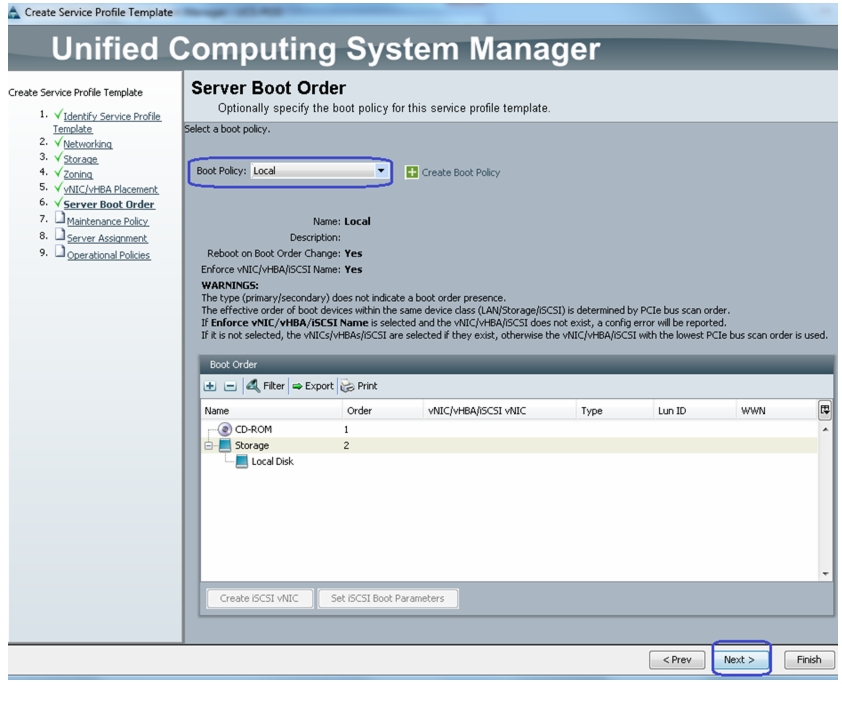
Task: Click Yes beside Reboot on Boot Order Change
Action: pos(353,253)
